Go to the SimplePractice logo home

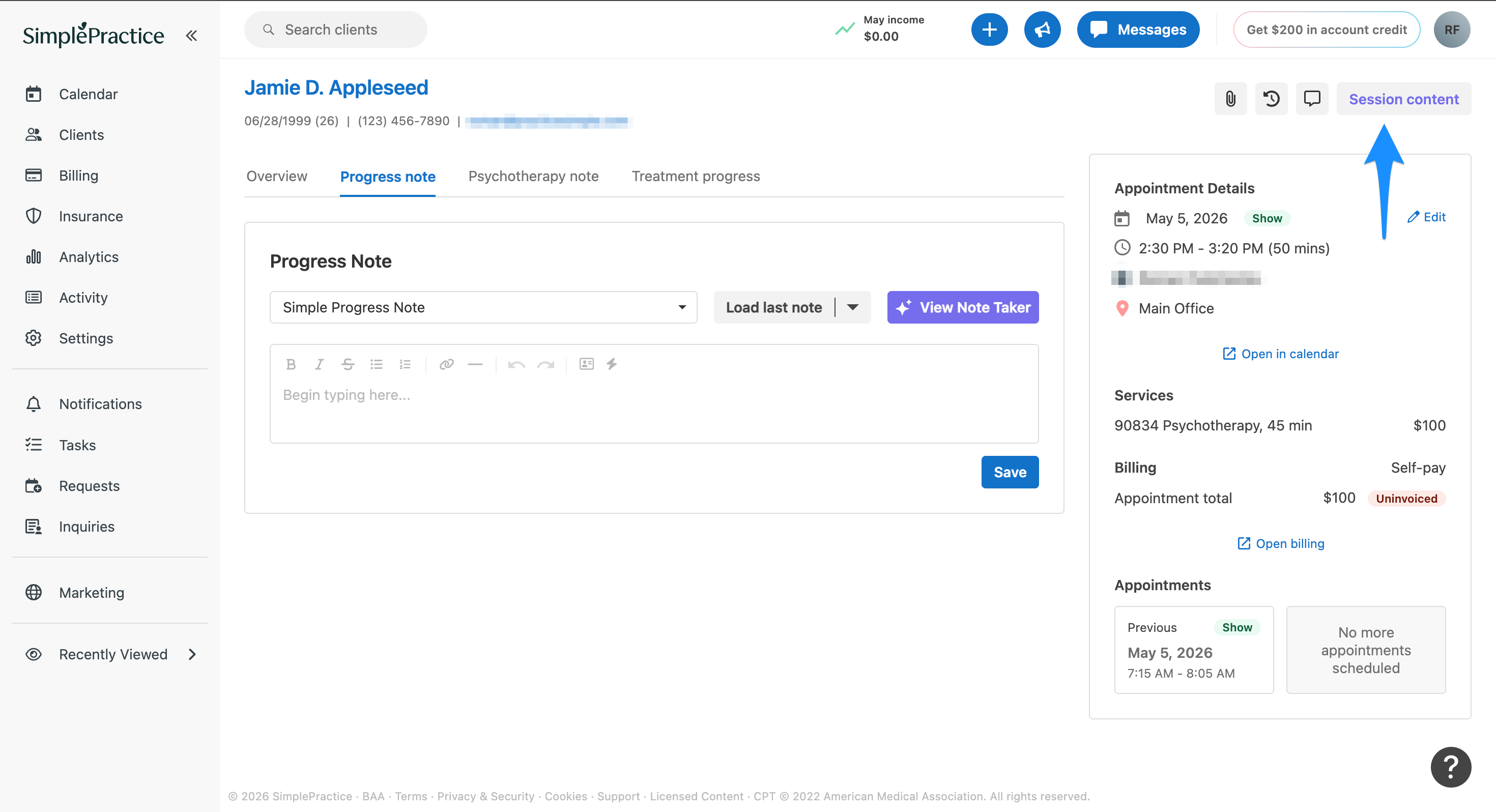click(x=94, y=35)
